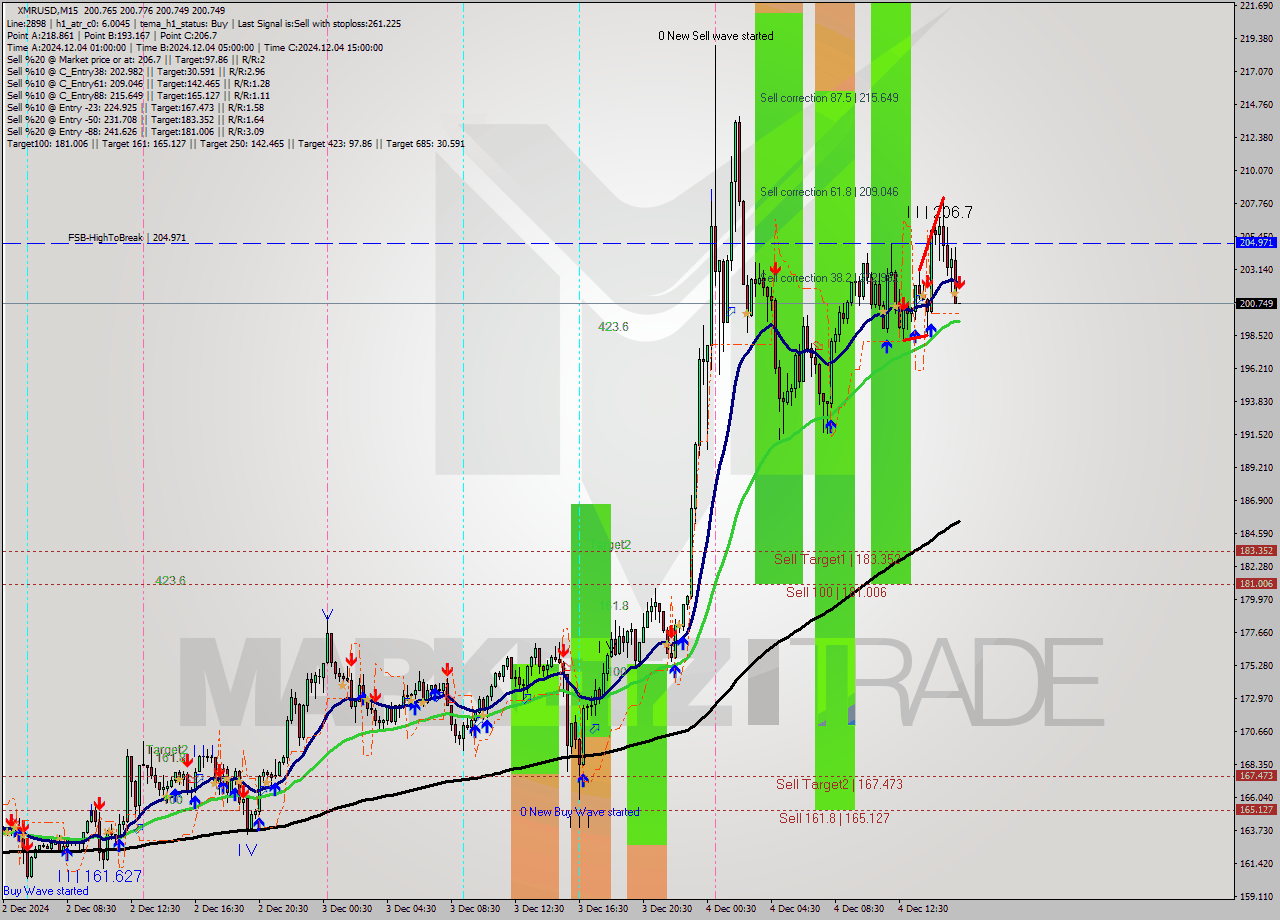Click the XMRUSD,M15 symbol title
Viewport: 1280px width, 920px height.
point(46,10)
